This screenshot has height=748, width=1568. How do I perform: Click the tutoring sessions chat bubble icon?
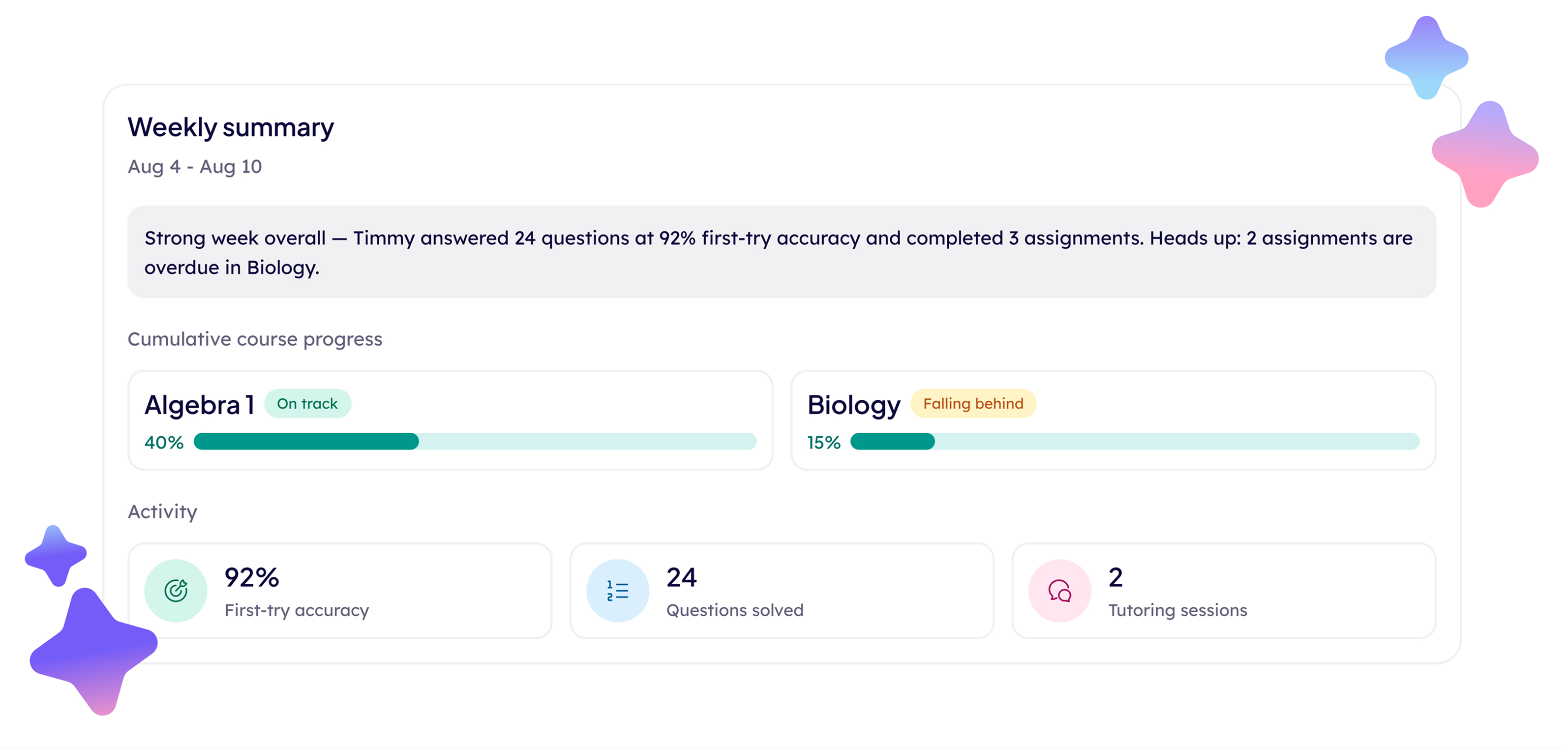1059,590
